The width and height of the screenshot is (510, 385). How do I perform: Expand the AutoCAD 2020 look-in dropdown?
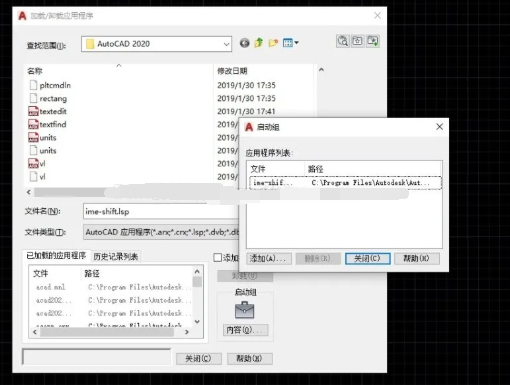click(226, 44)
